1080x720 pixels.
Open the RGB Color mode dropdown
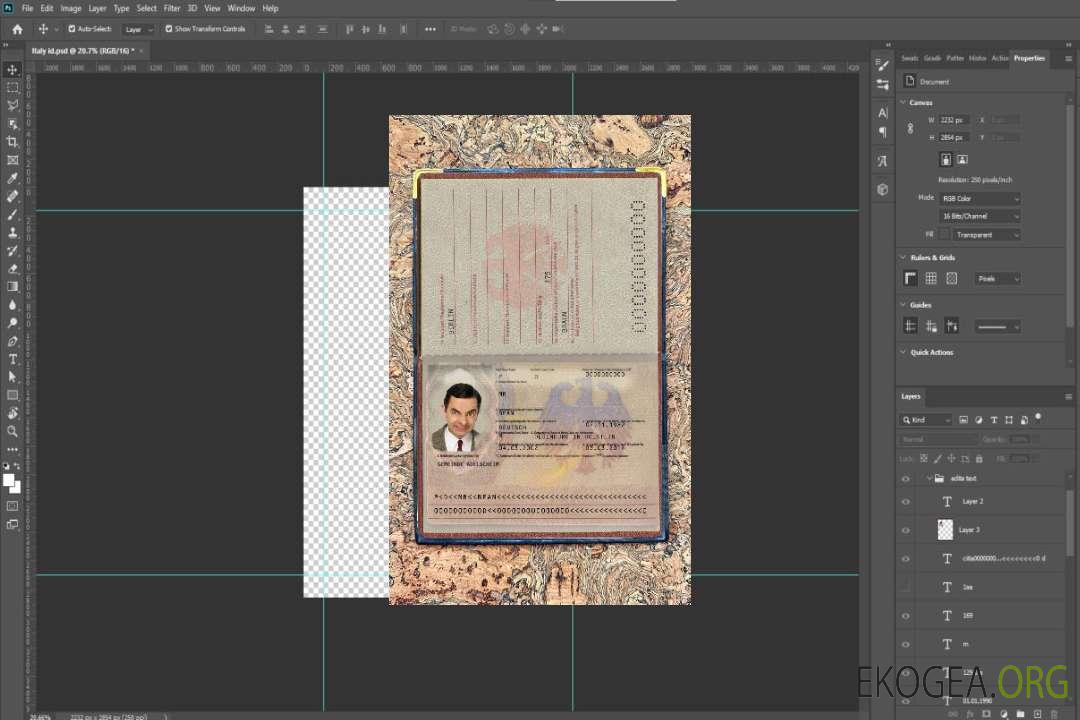point(980,199)
